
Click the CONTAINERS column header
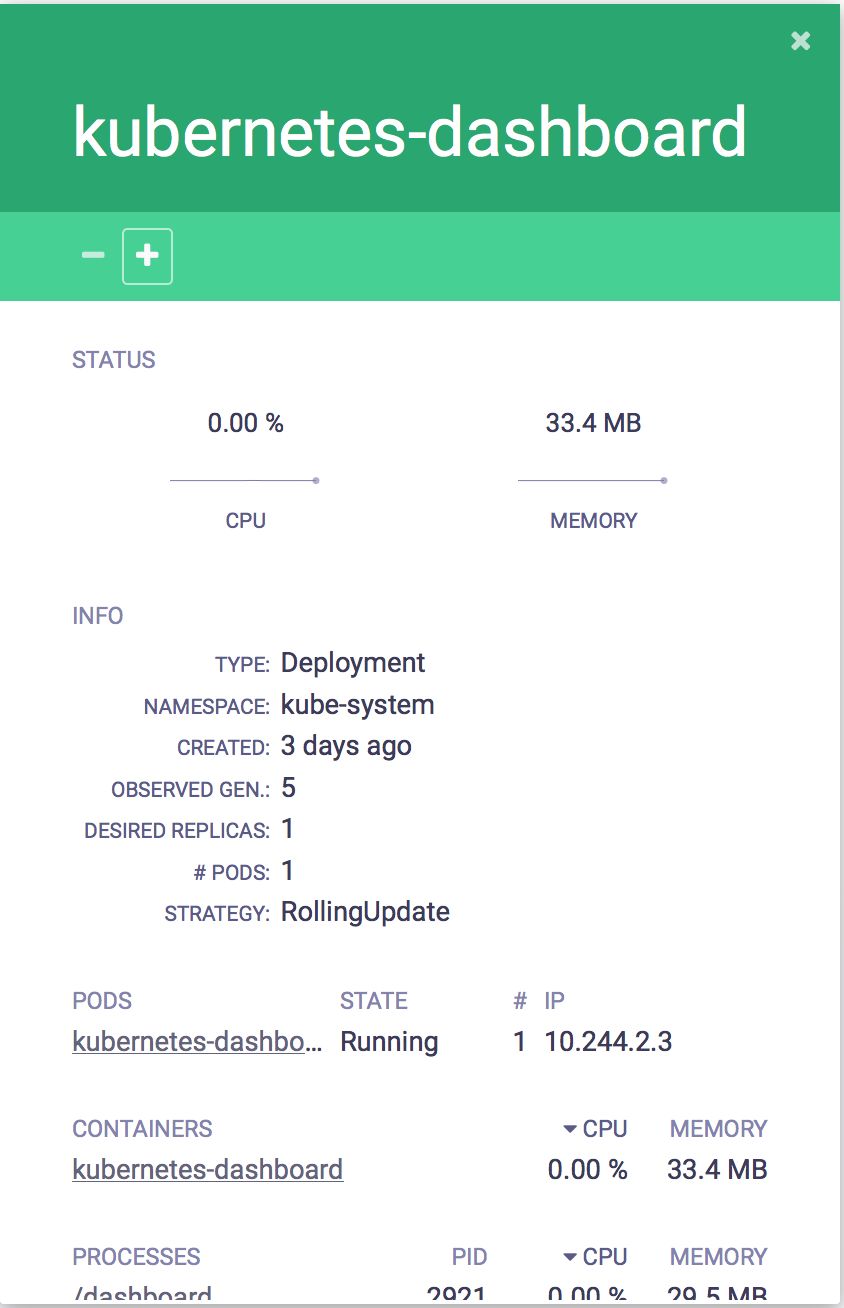142,1129
